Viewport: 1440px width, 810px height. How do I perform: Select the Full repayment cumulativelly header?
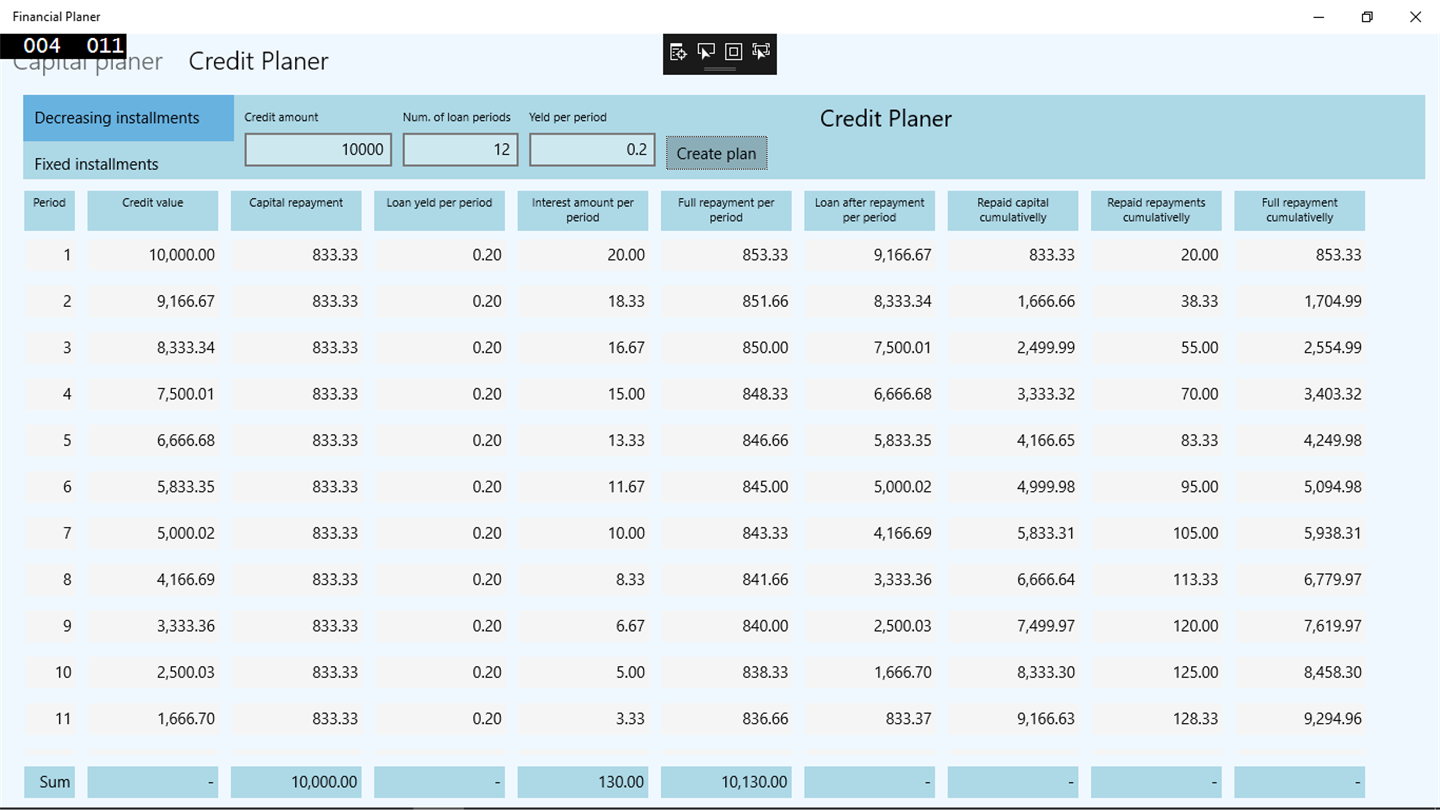1300,210
